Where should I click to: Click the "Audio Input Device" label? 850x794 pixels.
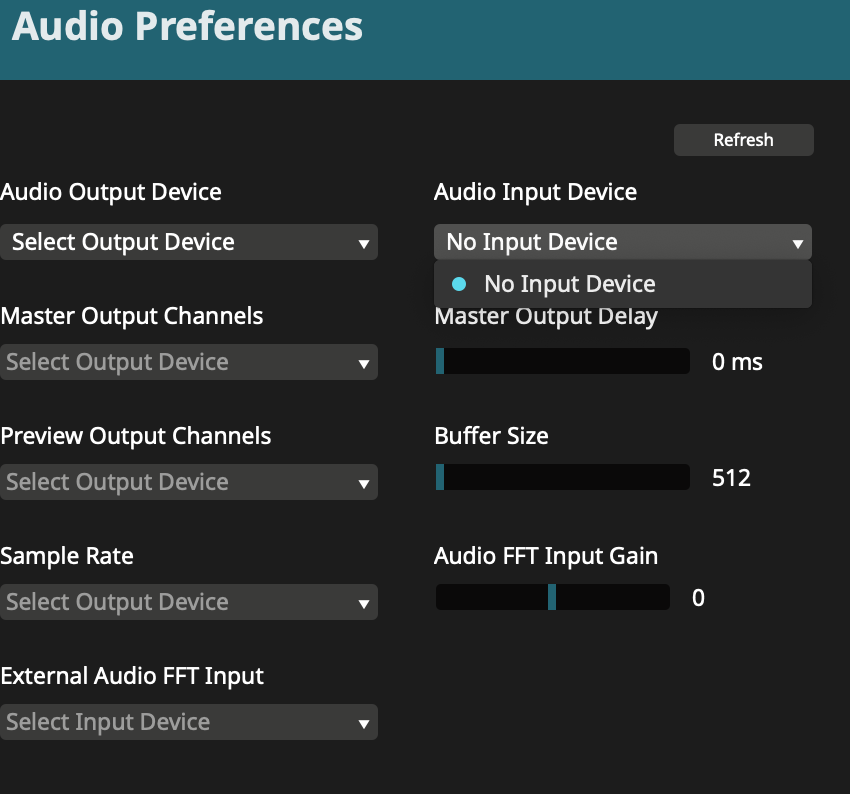[535, 192]
